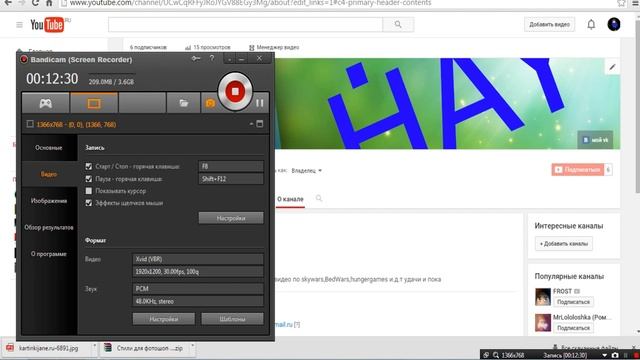Click the Шаблоны button

[x=232, y=319]
